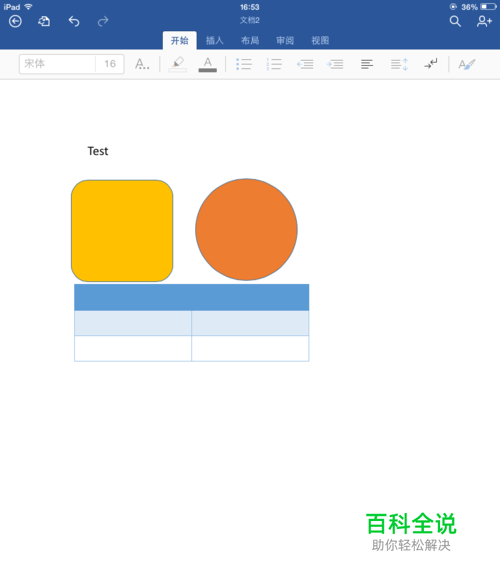Decrease paragraph indent

tap(305, 64)
